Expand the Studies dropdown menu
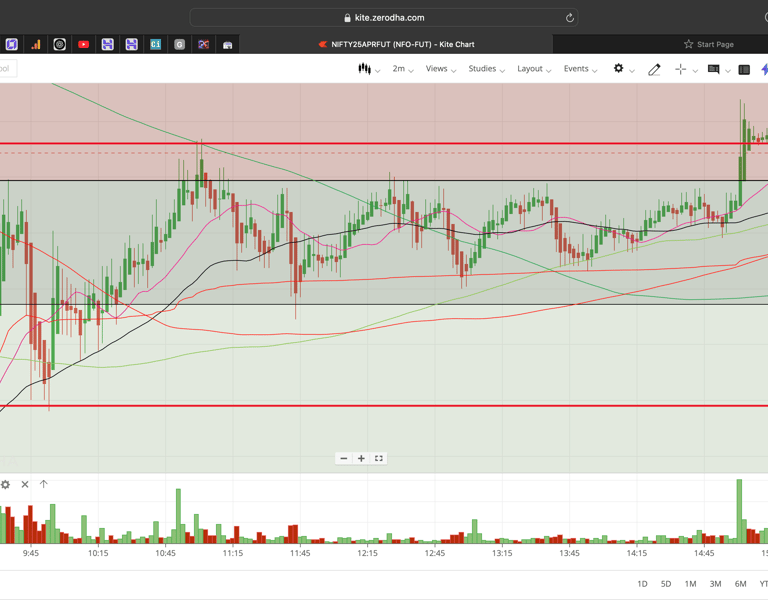This screenshot has width=768, height=600. 486,69
